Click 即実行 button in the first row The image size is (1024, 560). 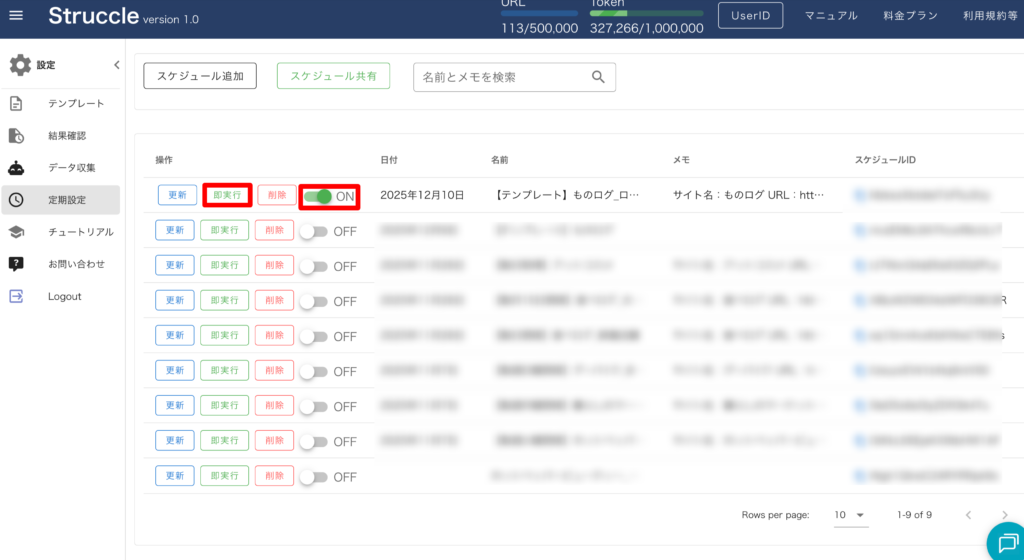coord(227,196)
